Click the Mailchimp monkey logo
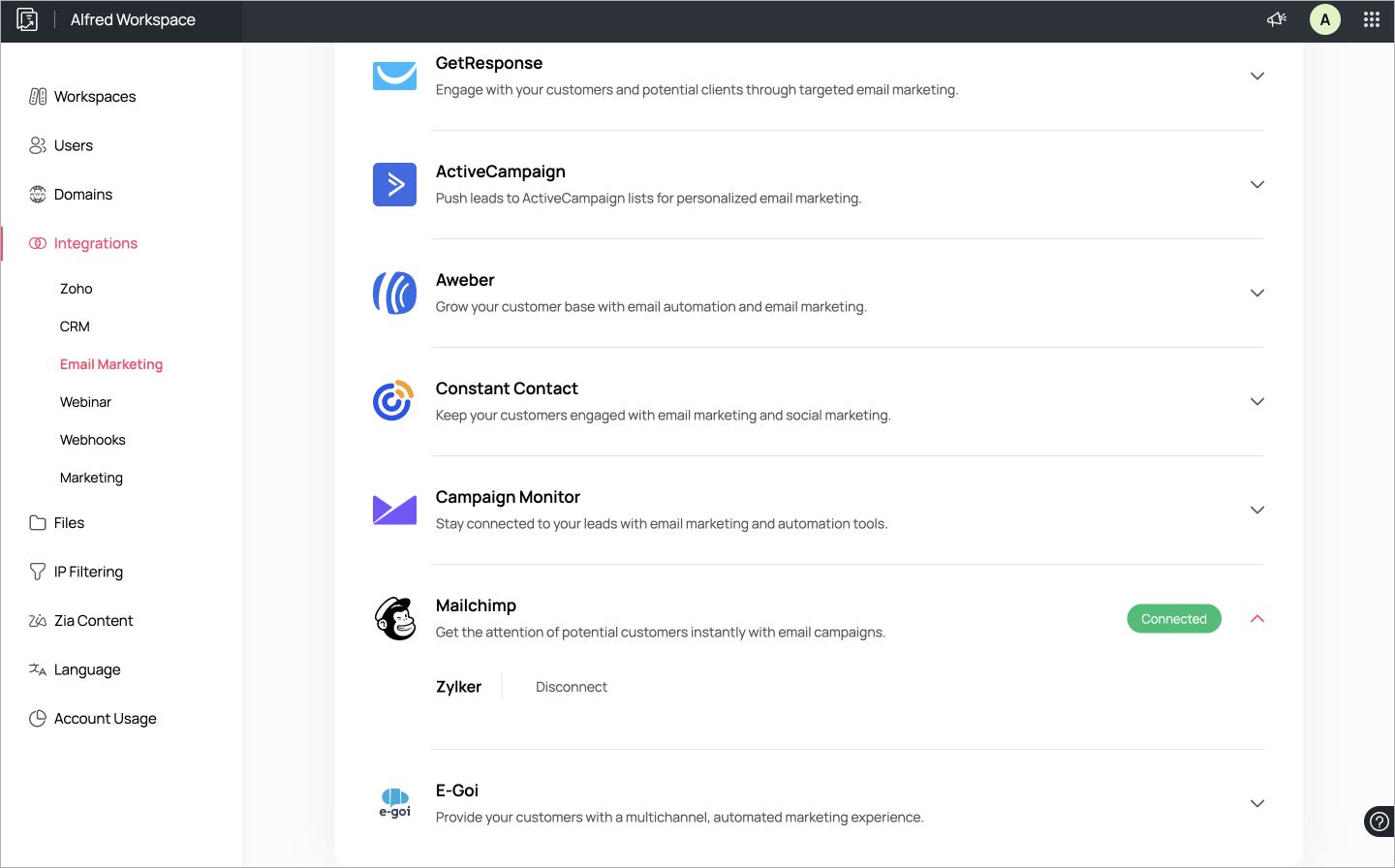The image size is (1395, 868). pos(395,618)
